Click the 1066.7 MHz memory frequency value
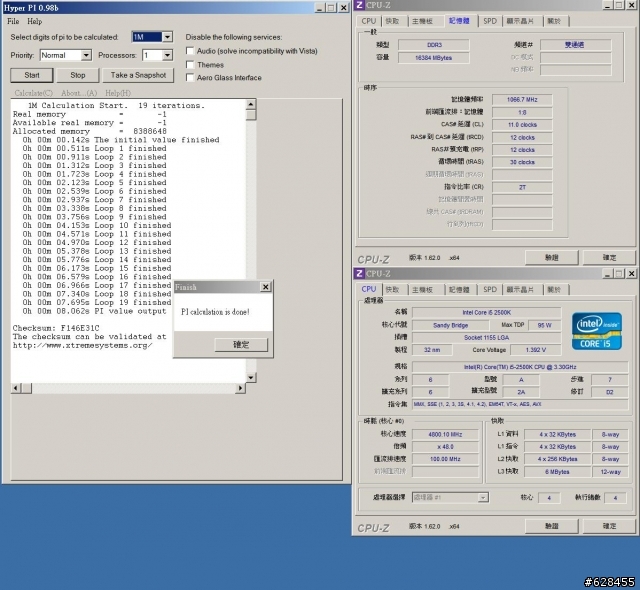This screenshot has height=590, width=640. (522, 100)
